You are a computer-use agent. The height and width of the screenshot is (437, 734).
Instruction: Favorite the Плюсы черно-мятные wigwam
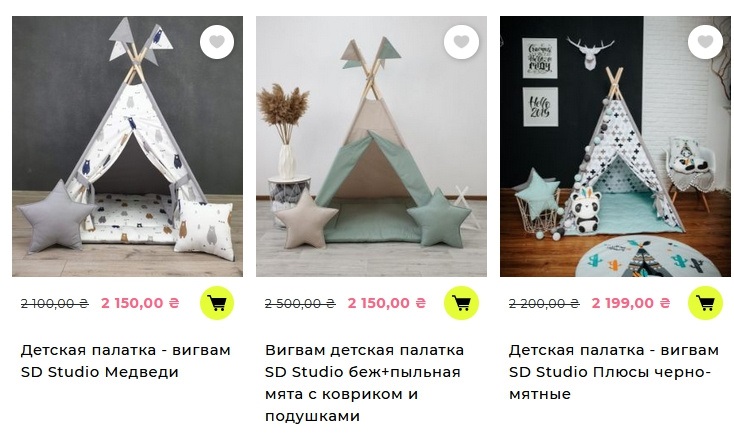coord(705,42)
